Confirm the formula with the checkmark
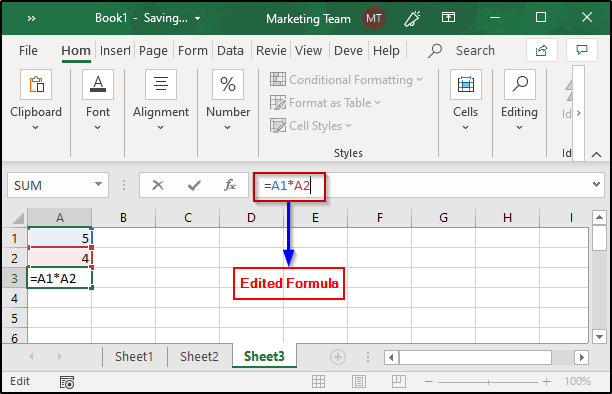The image size is (612, 394). click(194, 185)
